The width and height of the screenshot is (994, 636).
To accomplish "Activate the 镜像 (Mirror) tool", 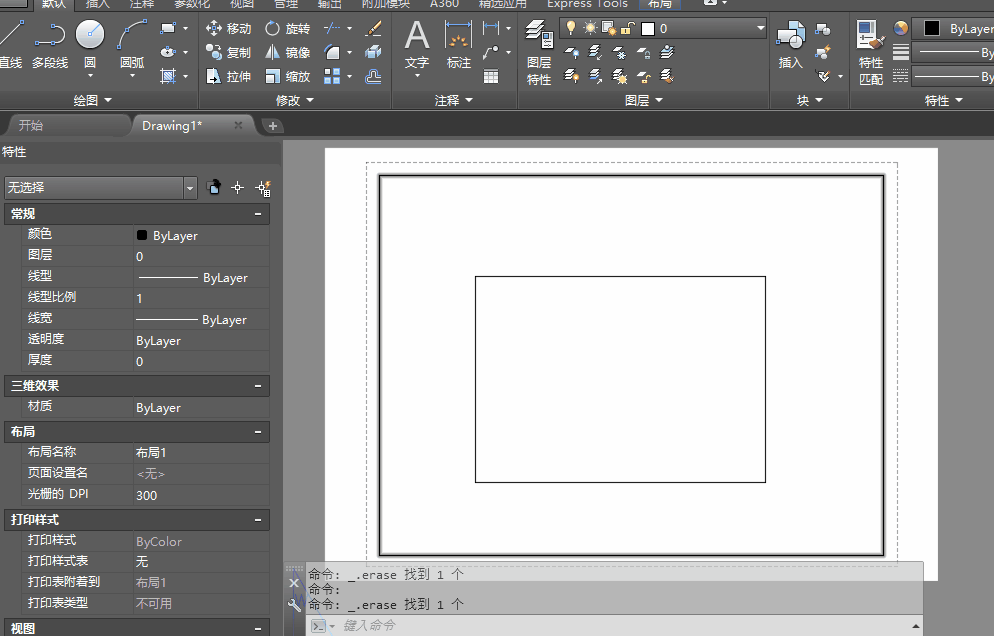I will point(287,52).
